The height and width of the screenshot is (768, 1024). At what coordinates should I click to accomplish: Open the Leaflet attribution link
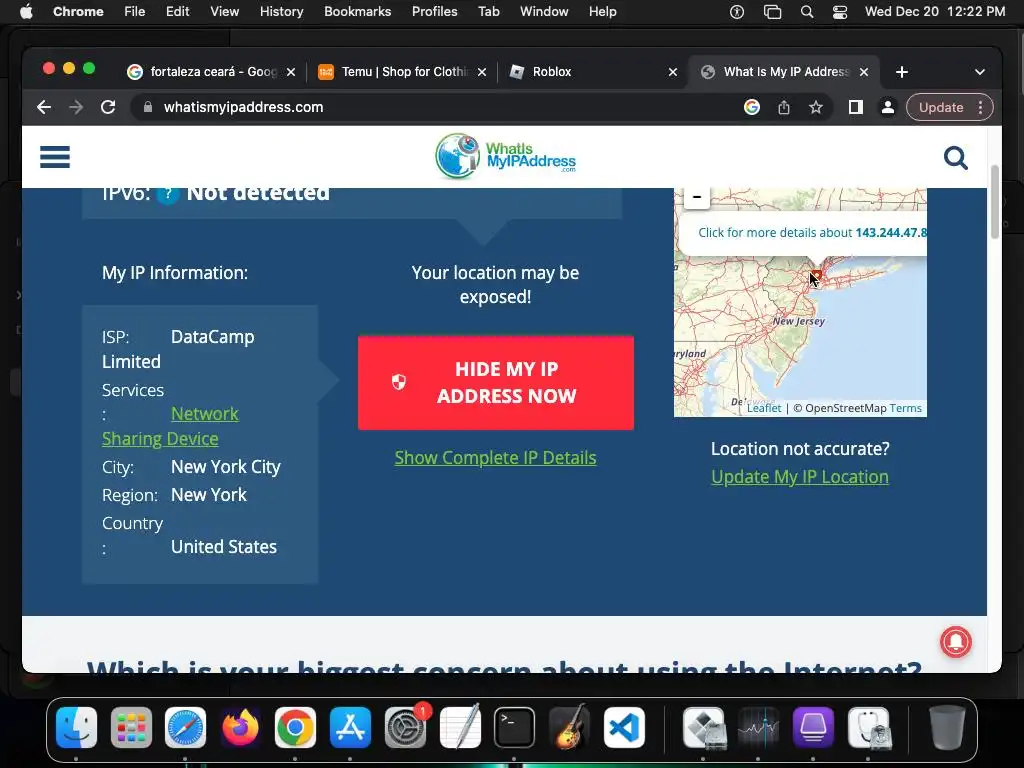(764, 408)
